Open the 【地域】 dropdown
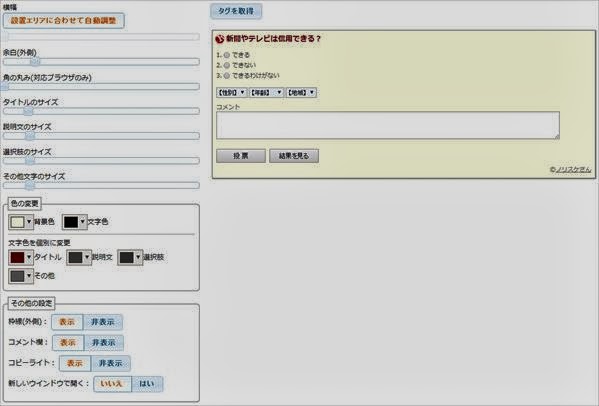 coord(301,92)
